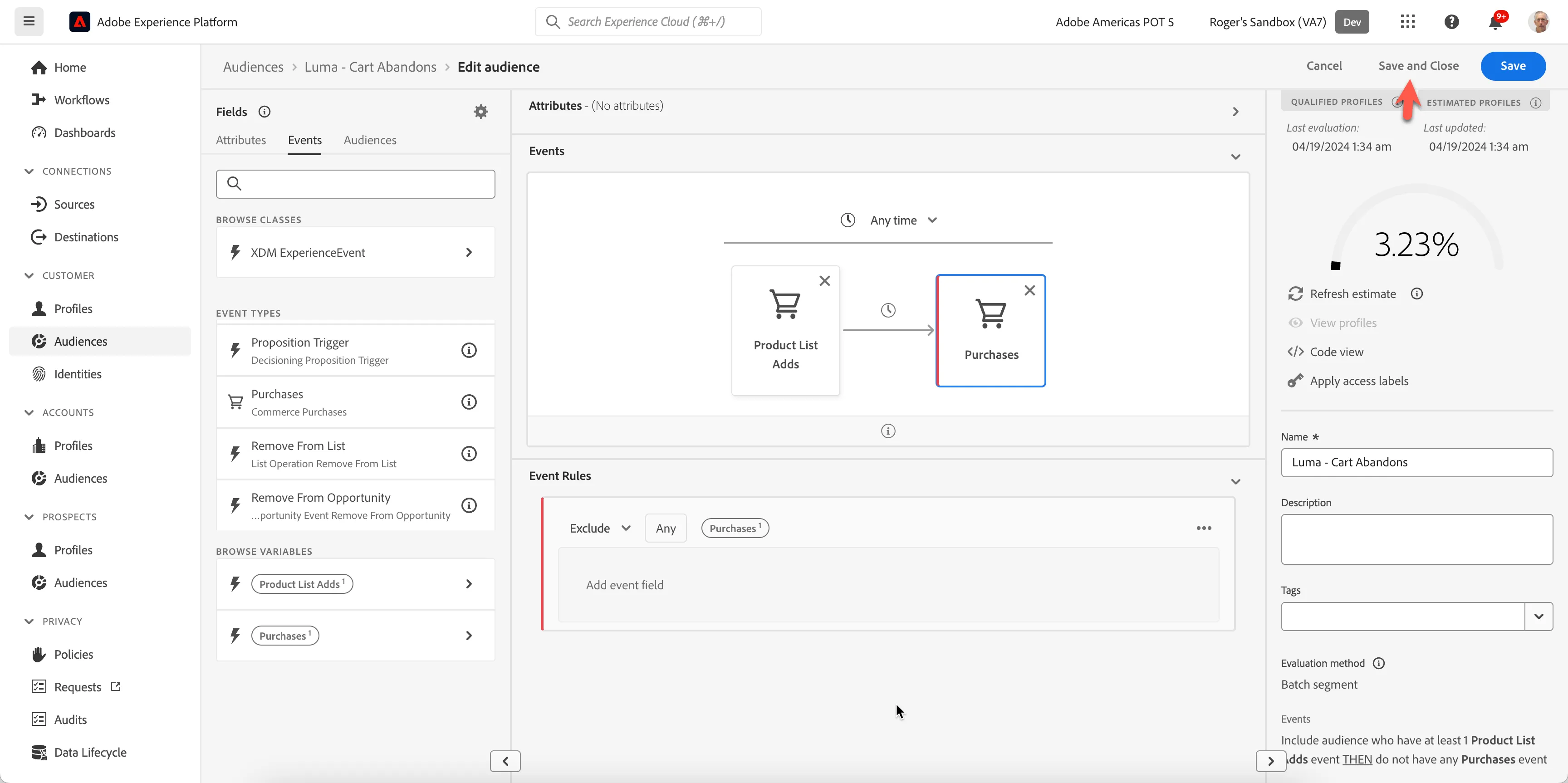Select the Events fields tab
The height and width of the screenshot is (783, 1568).
(x=305, y=140)
